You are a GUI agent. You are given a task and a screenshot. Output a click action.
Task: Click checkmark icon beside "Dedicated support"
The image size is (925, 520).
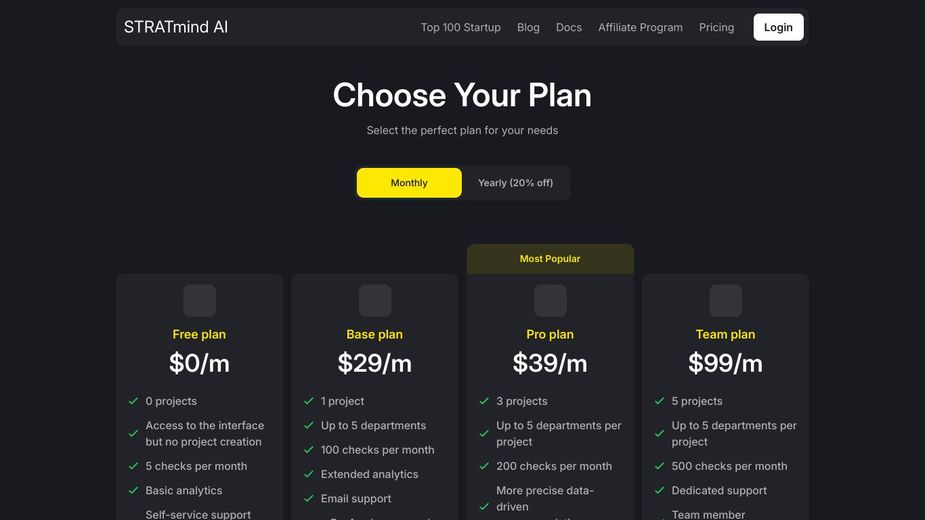(660, 490)
